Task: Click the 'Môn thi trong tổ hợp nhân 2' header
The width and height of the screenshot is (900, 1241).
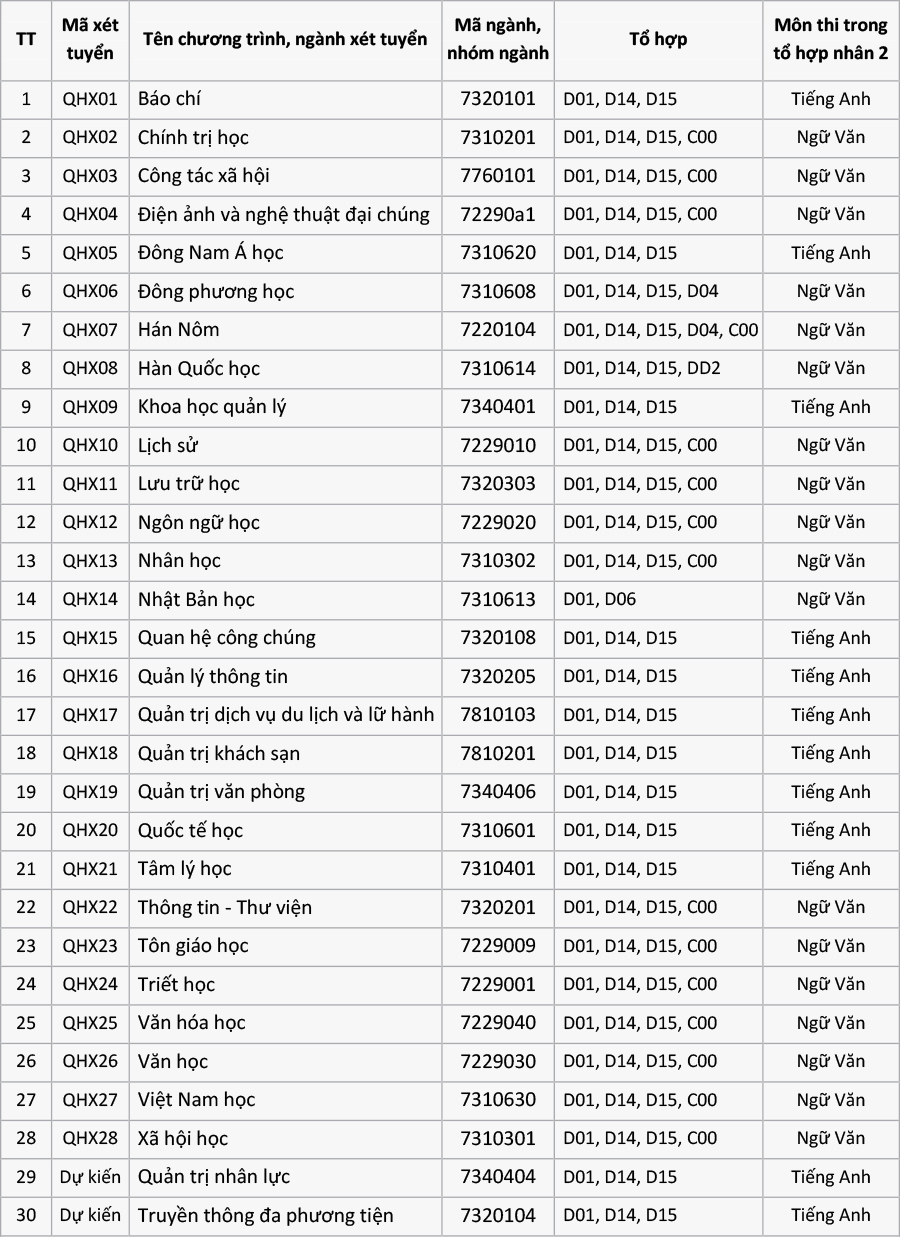Action: (830, 40)
